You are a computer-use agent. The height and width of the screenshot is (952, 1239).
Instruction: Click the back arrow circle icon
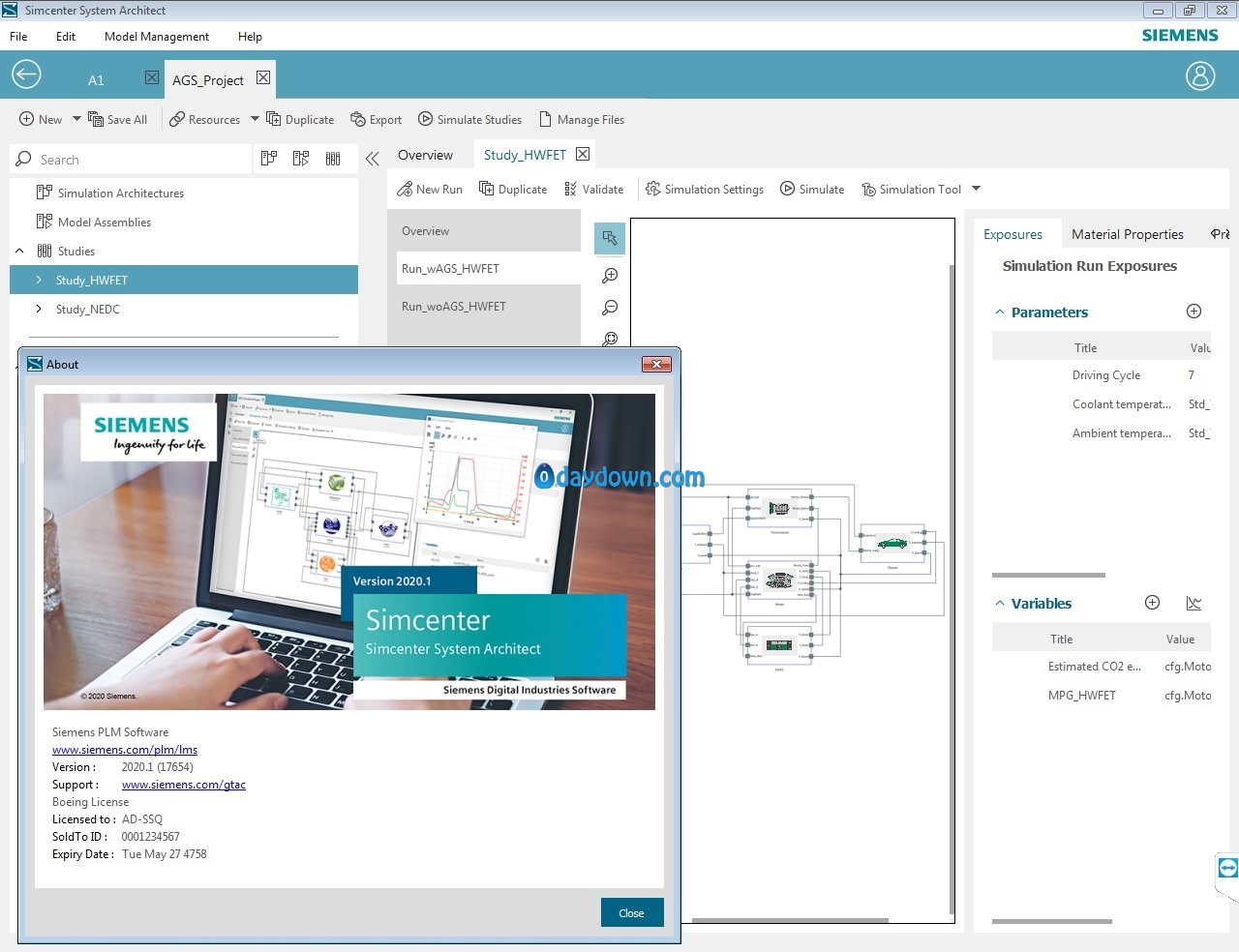click(26, 74)
